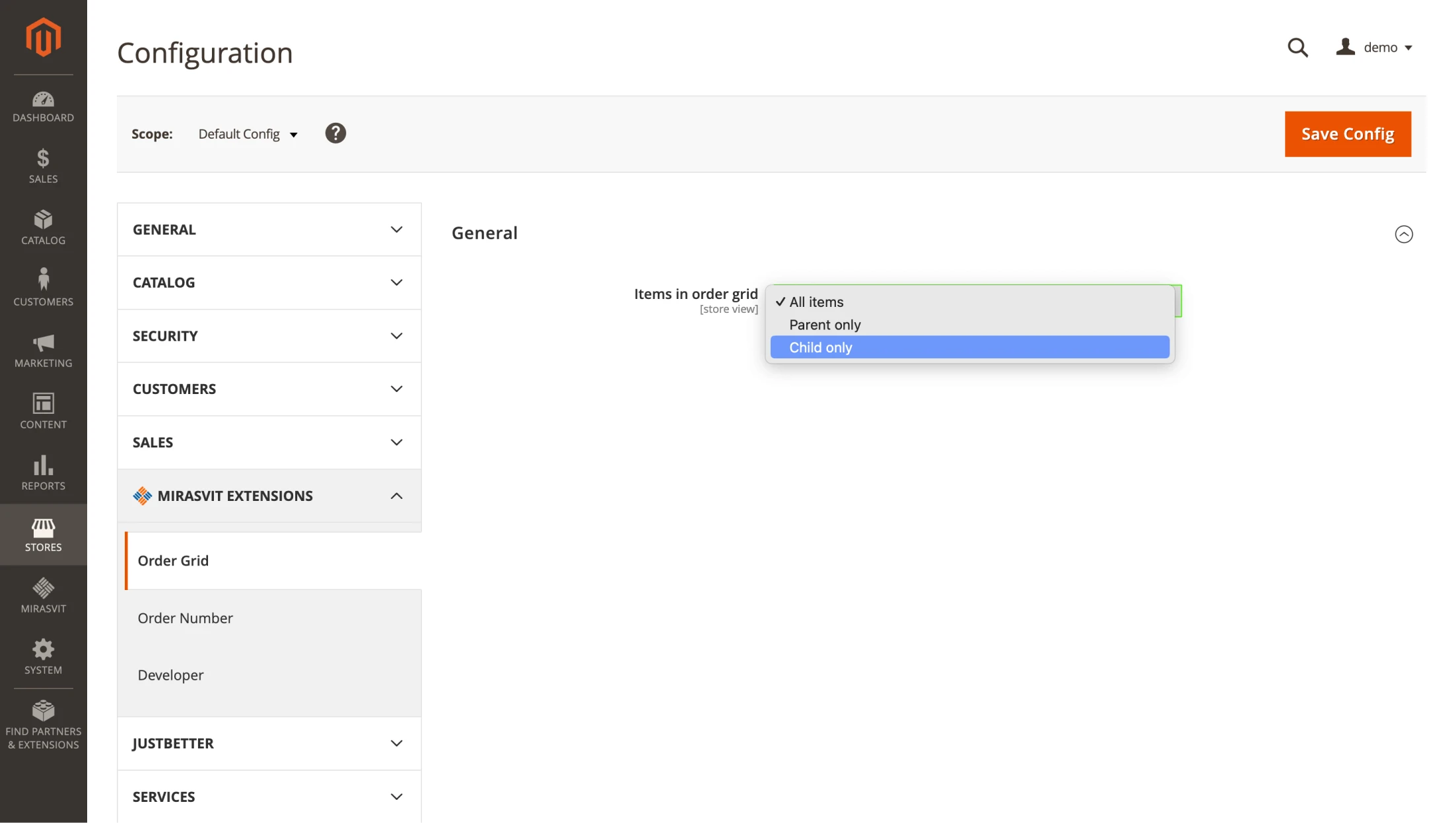This screenshot has width=1456, height=823.
Task: Click the scope help question mark icon
Action: [335, 133]
